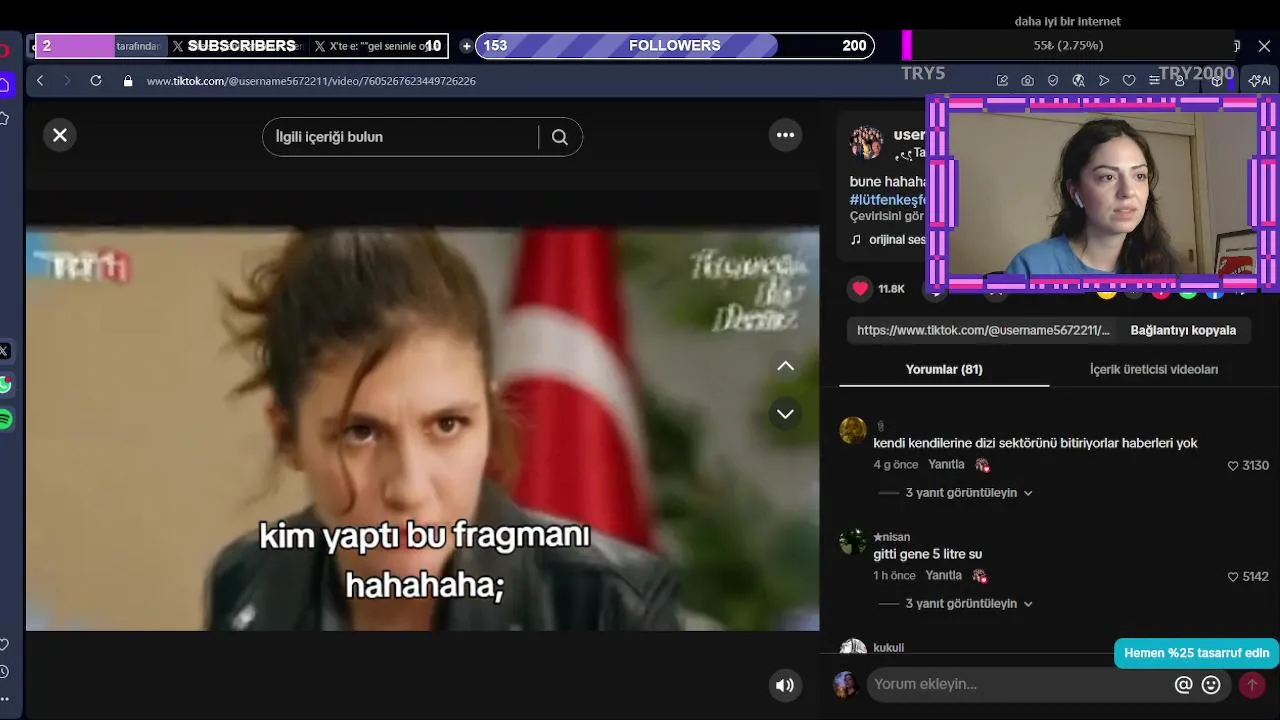Go to previous video with up chevron
Viewport: 1280px width, 720px height.
tap(786, 366)
